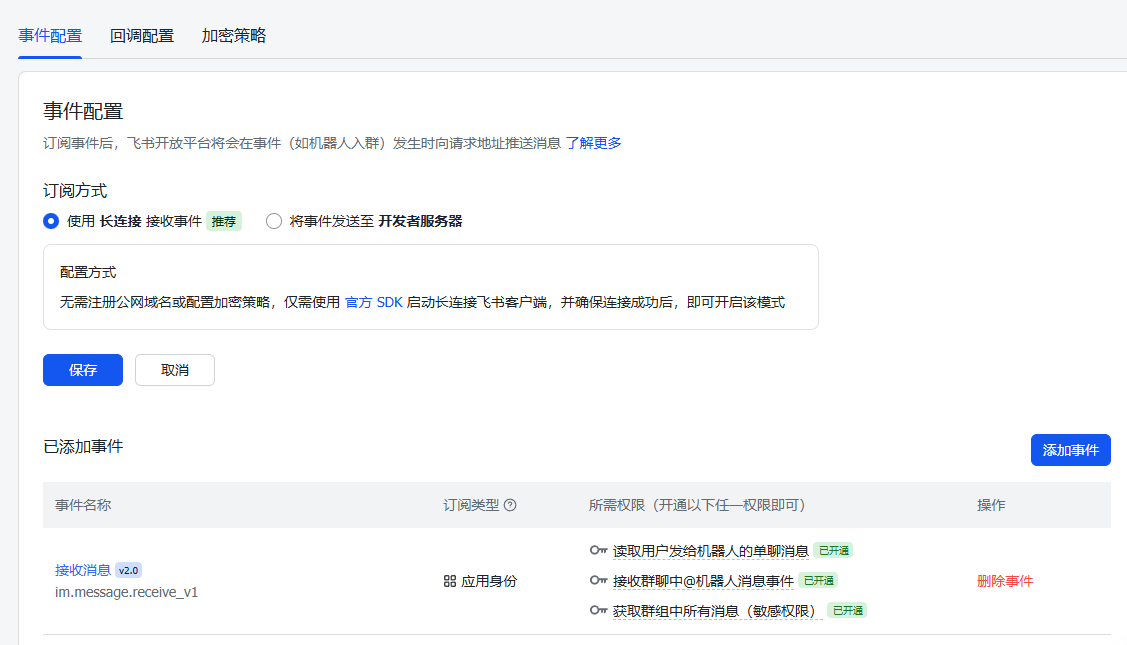
Task: Select the 将事件发送至开发者服务器 radio option
Action: pyautogui.click(x=274, y=221)
